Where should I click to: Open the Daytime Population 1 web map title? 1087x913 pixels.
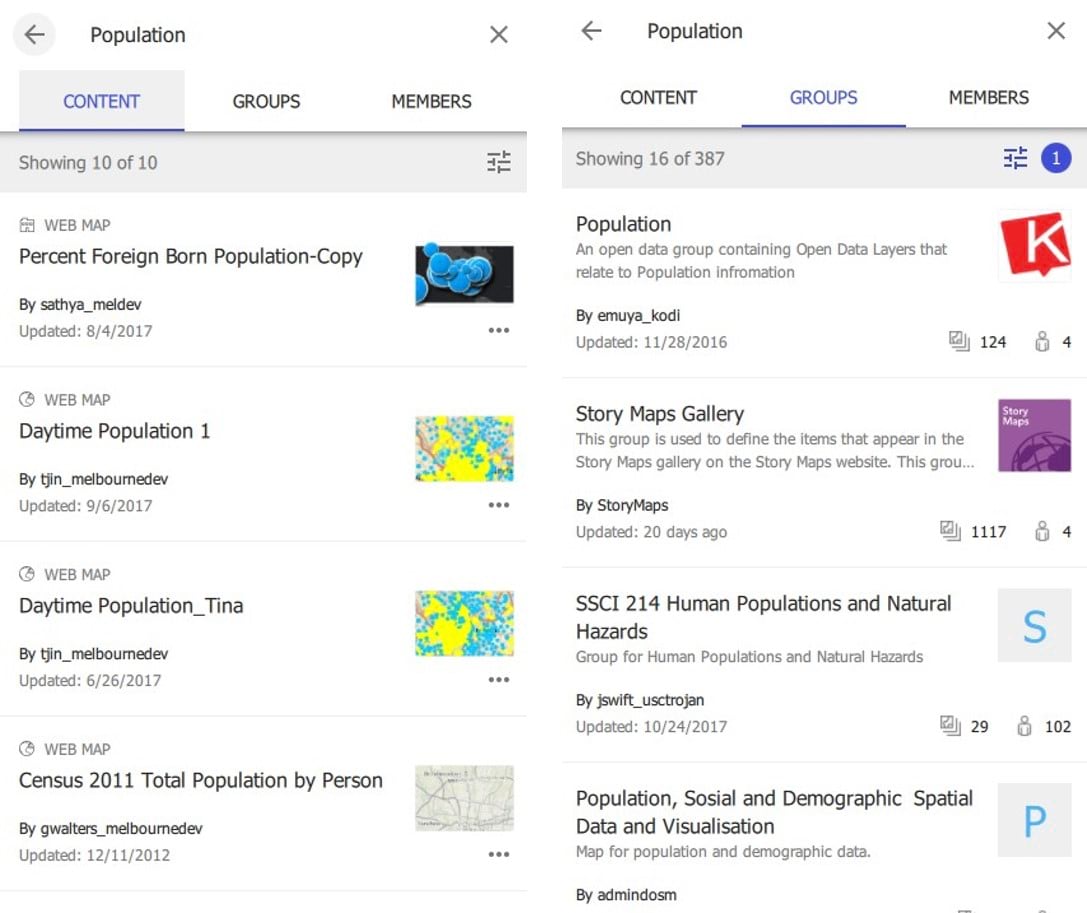pyautogui.click(x=115, y=431)
